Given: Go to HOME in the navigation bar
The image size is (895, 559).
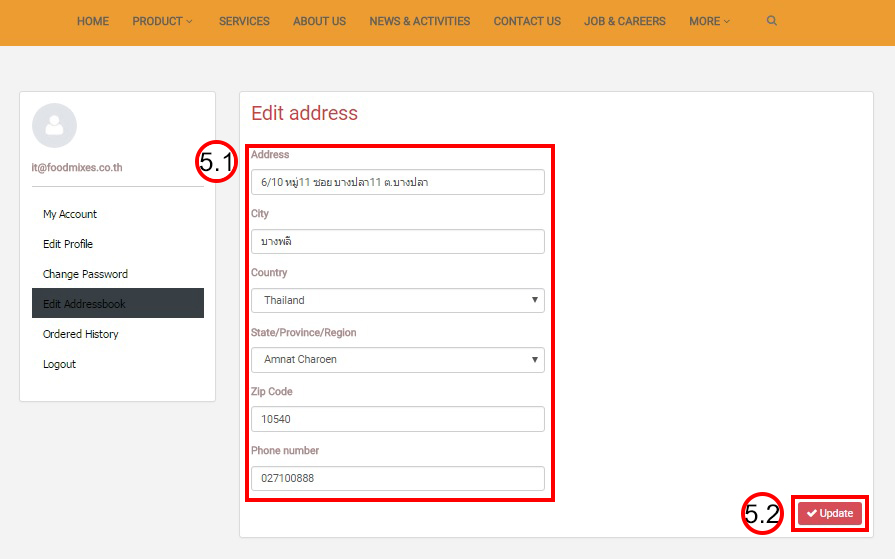Looking at the screenshot, I should (93, 21).
